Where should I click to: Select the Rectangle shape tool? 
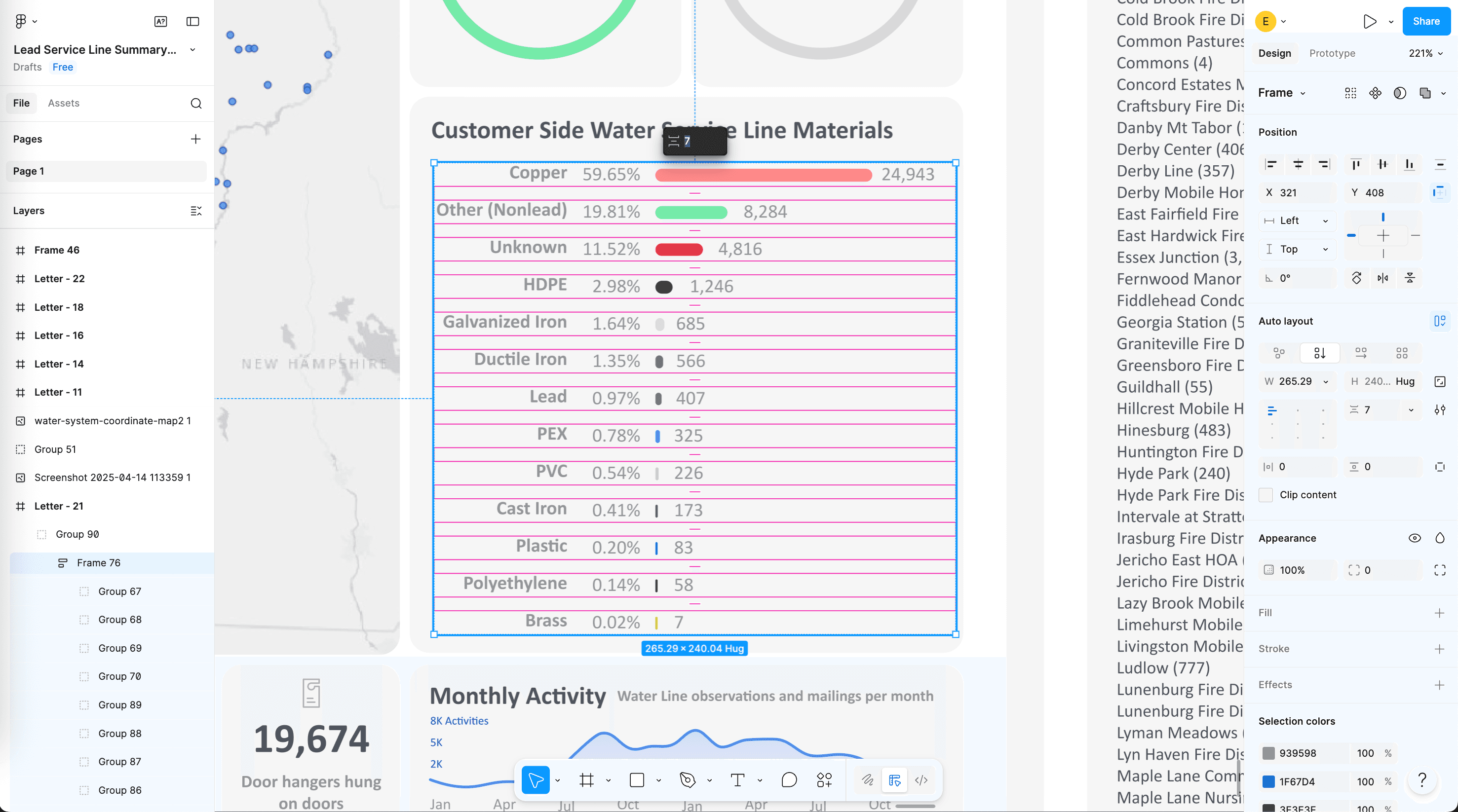click(x=637, y=780)
